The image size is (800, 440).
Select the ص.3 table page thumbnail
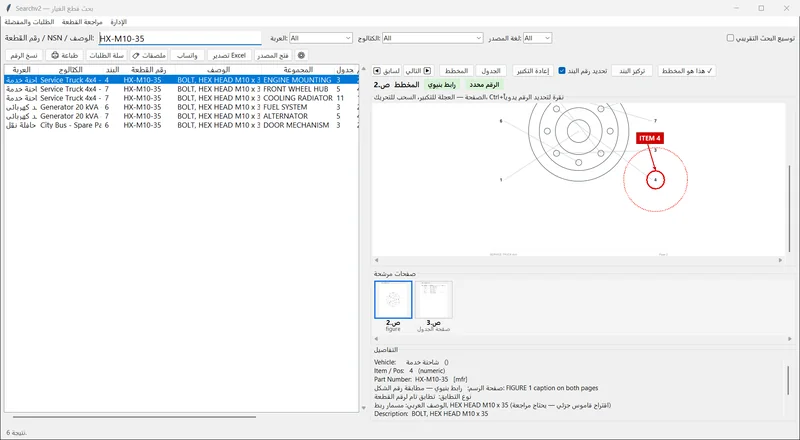tap(433, 300)
